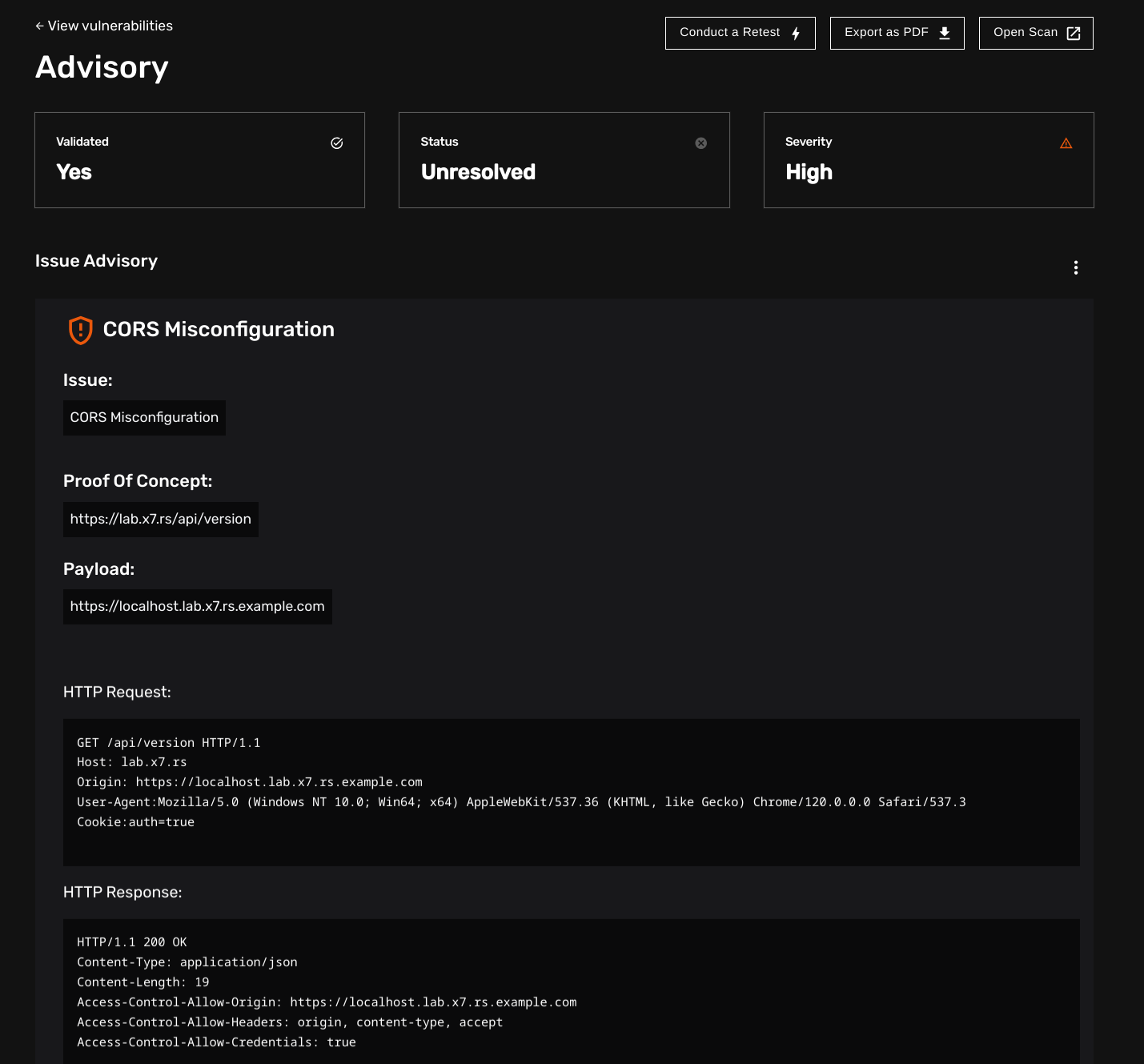
Task: Go back via View vulnerabilities link
Action: click(110, 26)
